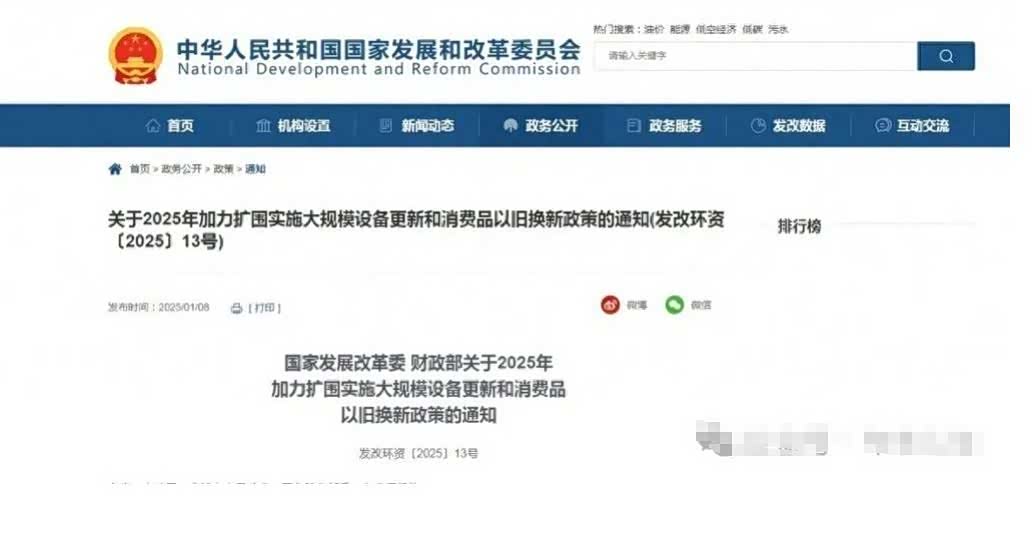Click the breadcrumb house icon
The width and height of the screenshot is (1032, 541).
coord(115,169)
